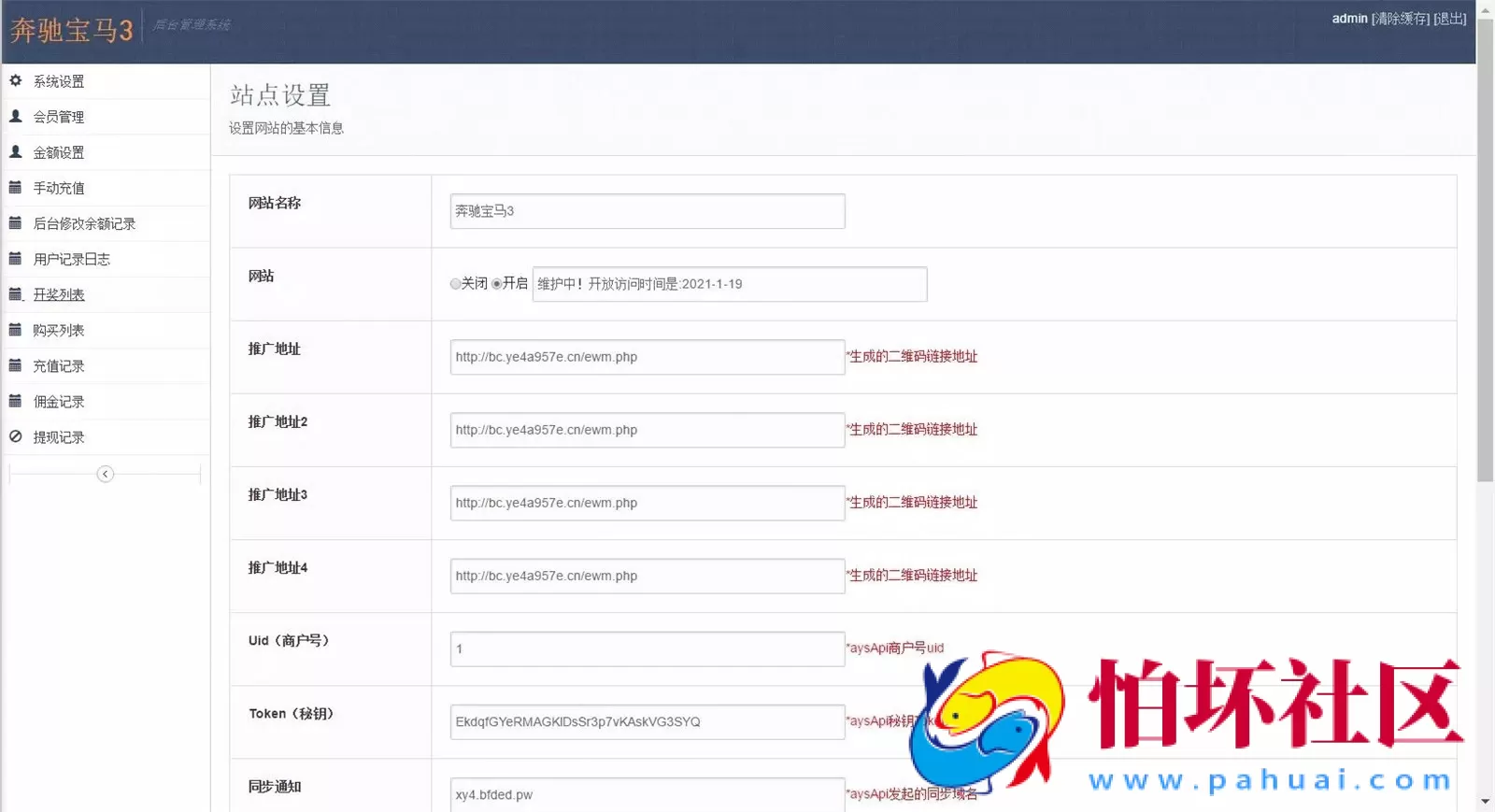Open the 充值记录 menu item
The image size is (1495, 812).
click(x=59, y=366)
